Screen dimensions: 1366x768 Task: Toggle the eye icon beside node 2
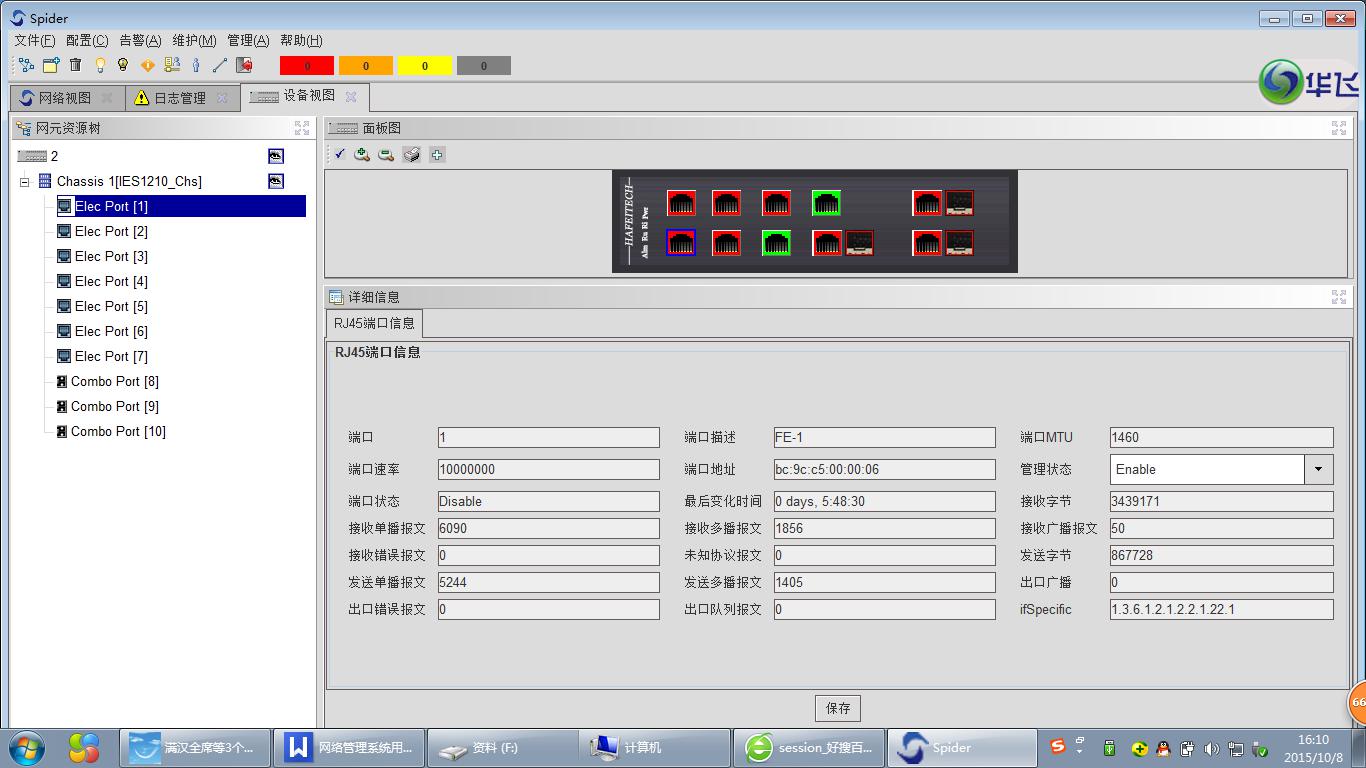coord(276,156)
